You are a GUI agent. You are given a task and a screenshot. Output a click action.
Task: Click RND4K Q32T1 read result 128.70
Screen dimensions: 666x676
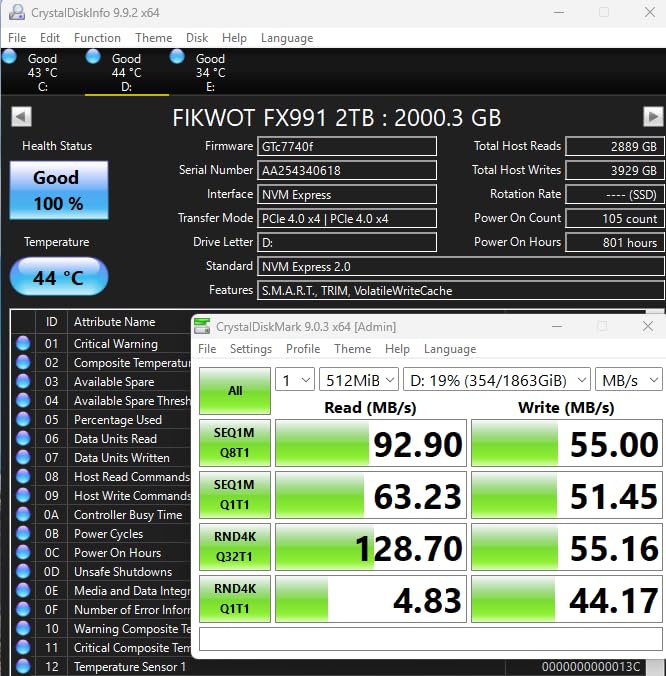371,547
